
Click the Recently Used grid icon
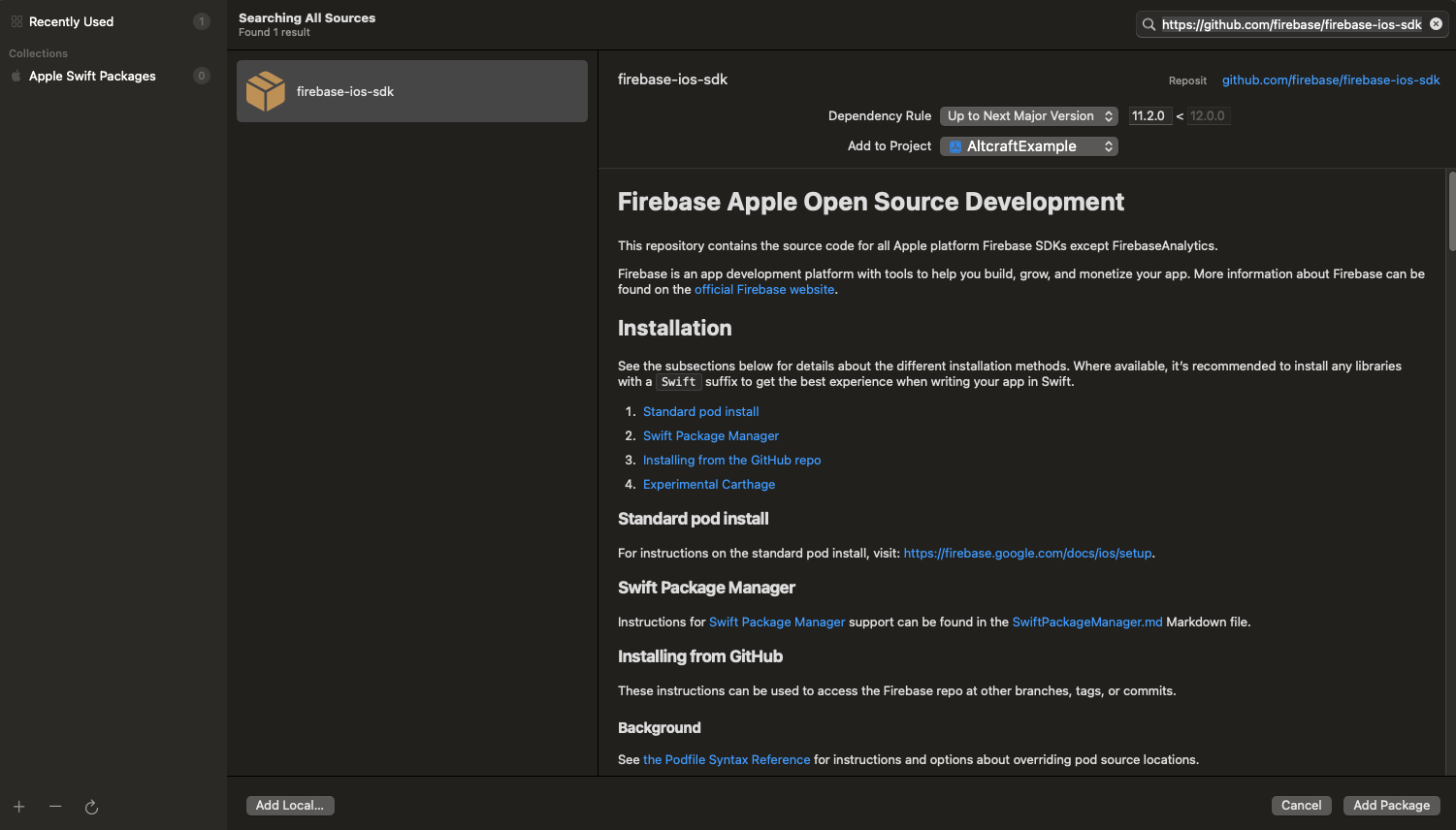(x=16, y=21)
